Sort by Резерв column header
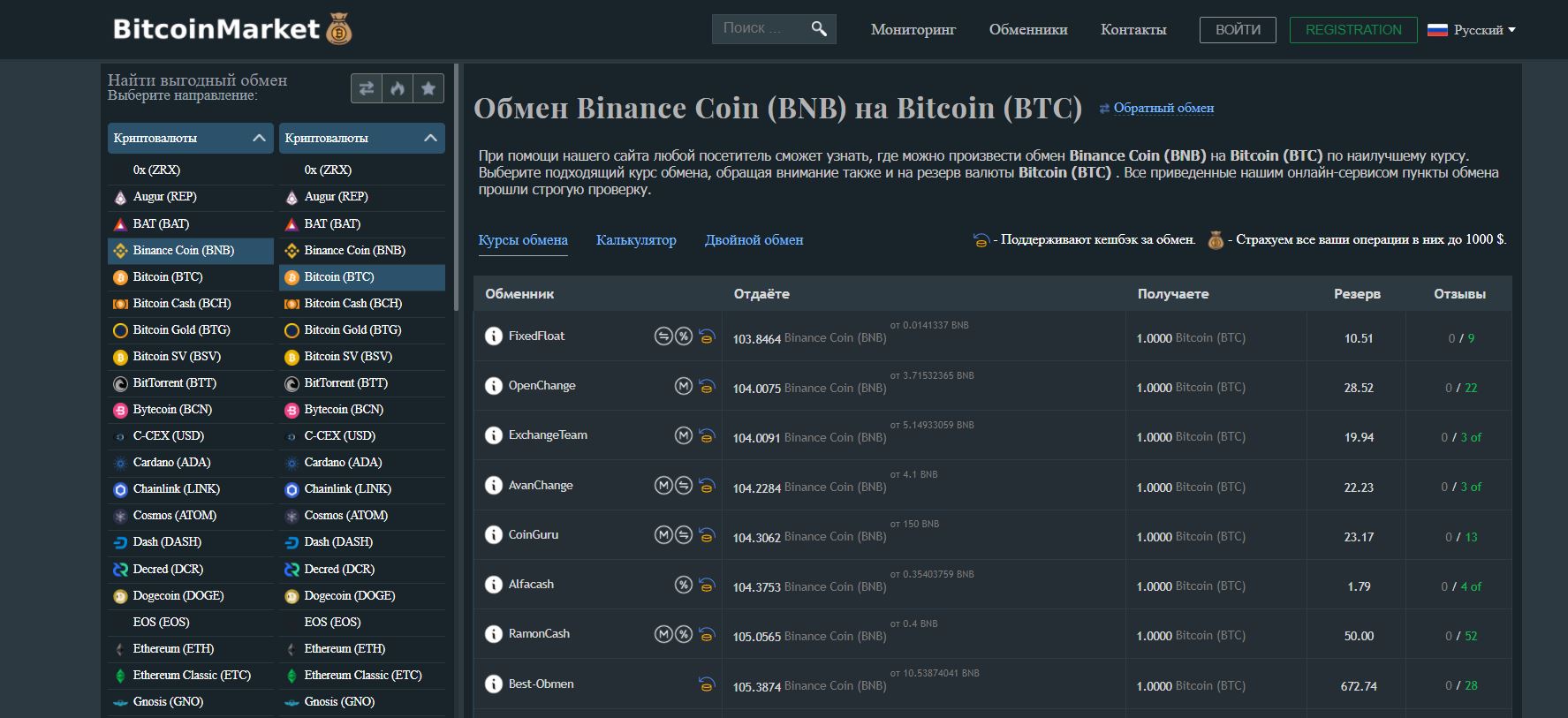 click(1357, 294)
